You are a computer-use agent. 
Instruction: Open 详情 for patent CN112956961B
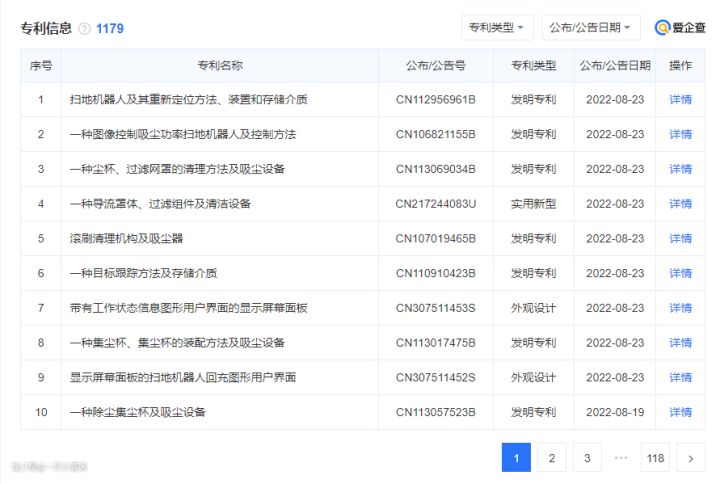coord(680,100)
